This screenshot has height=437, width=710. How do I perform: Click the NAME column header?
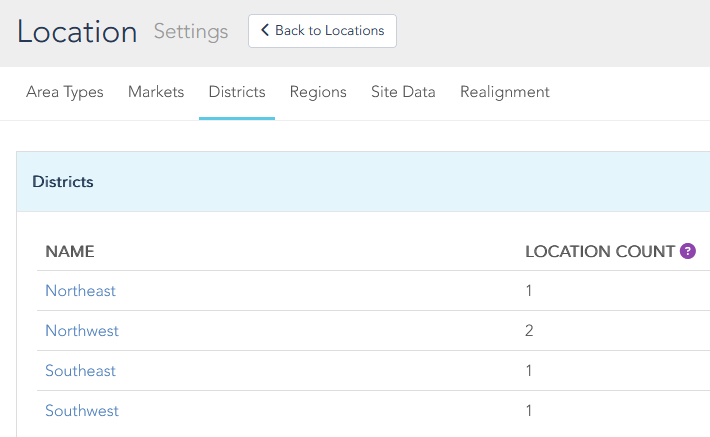(x=70, y=251)
